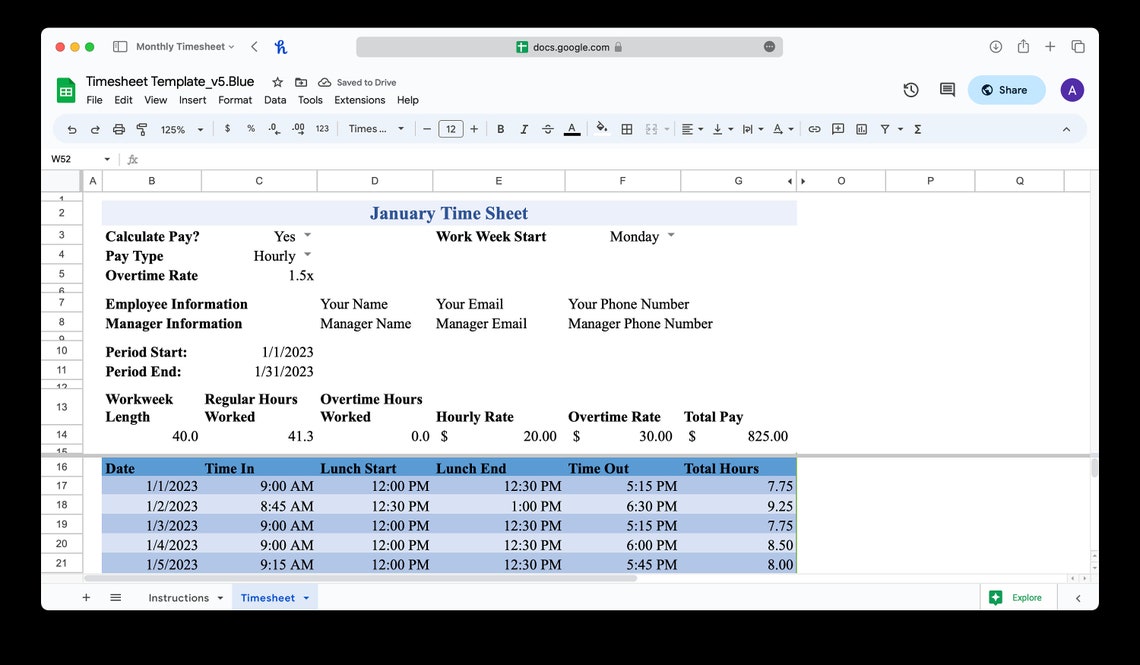Click the borders icon in the toolbar

coord(627,129)
